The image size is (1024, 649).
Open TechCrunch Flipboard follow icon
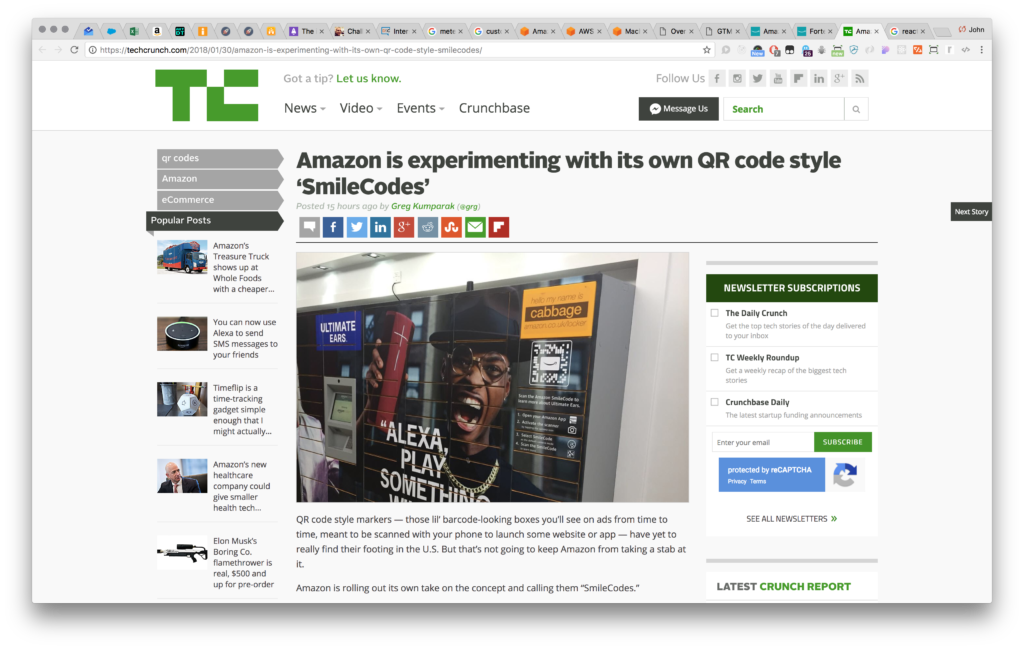click(798, 79)
